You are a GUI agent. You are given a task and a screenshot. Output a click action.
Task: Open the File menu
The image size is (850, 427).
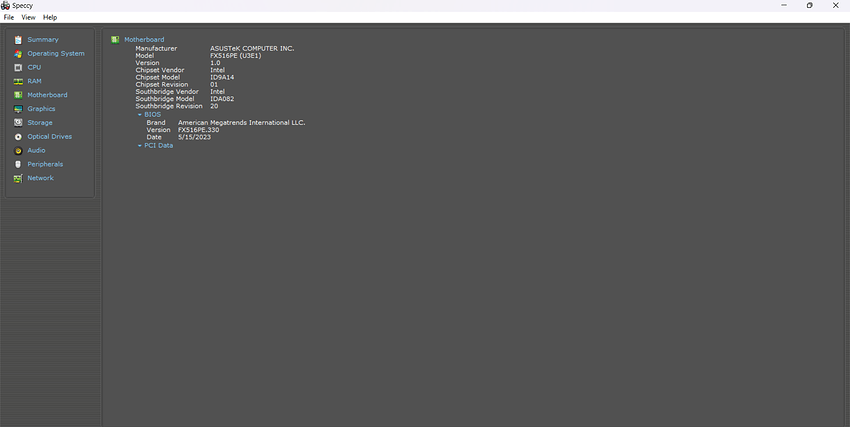[9, 17]
